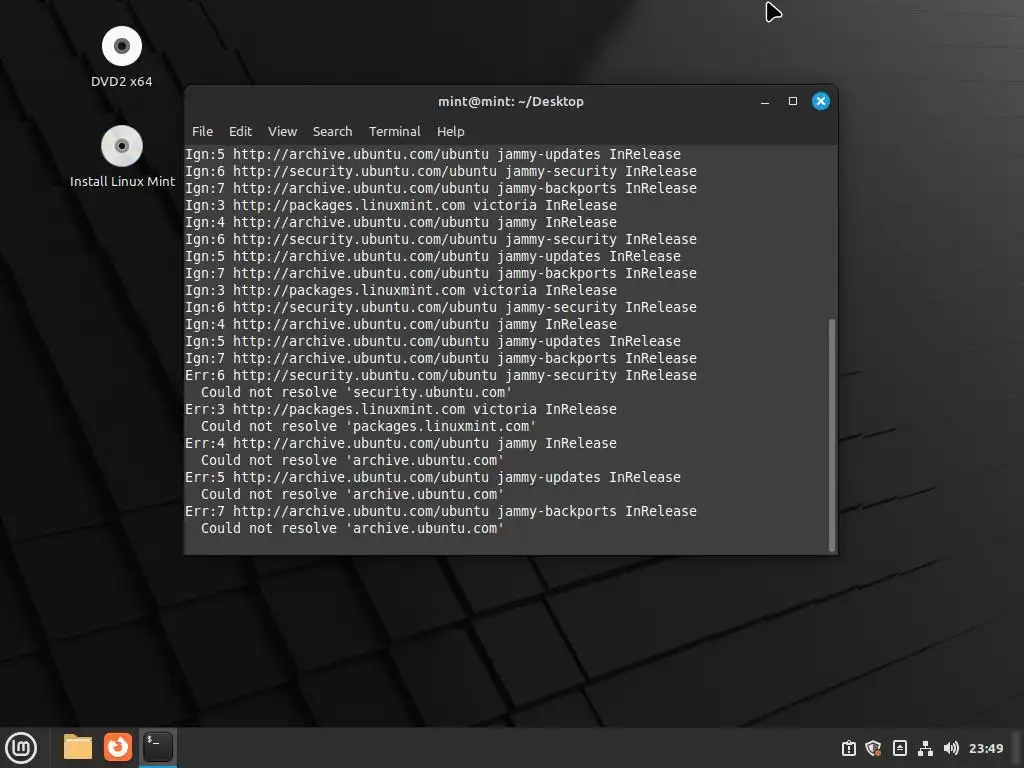Click the show desktop strip at panel edge

[1017, 748]
